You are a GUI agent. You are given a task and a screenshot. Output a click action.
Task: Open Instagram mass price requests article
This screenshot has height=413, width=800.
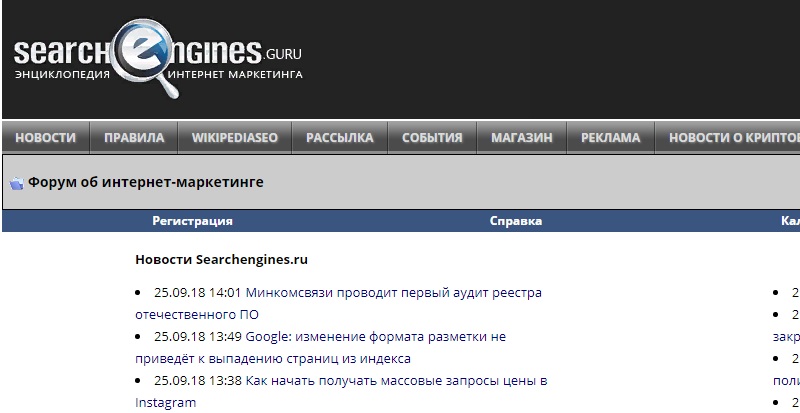(x=341, y=392)
